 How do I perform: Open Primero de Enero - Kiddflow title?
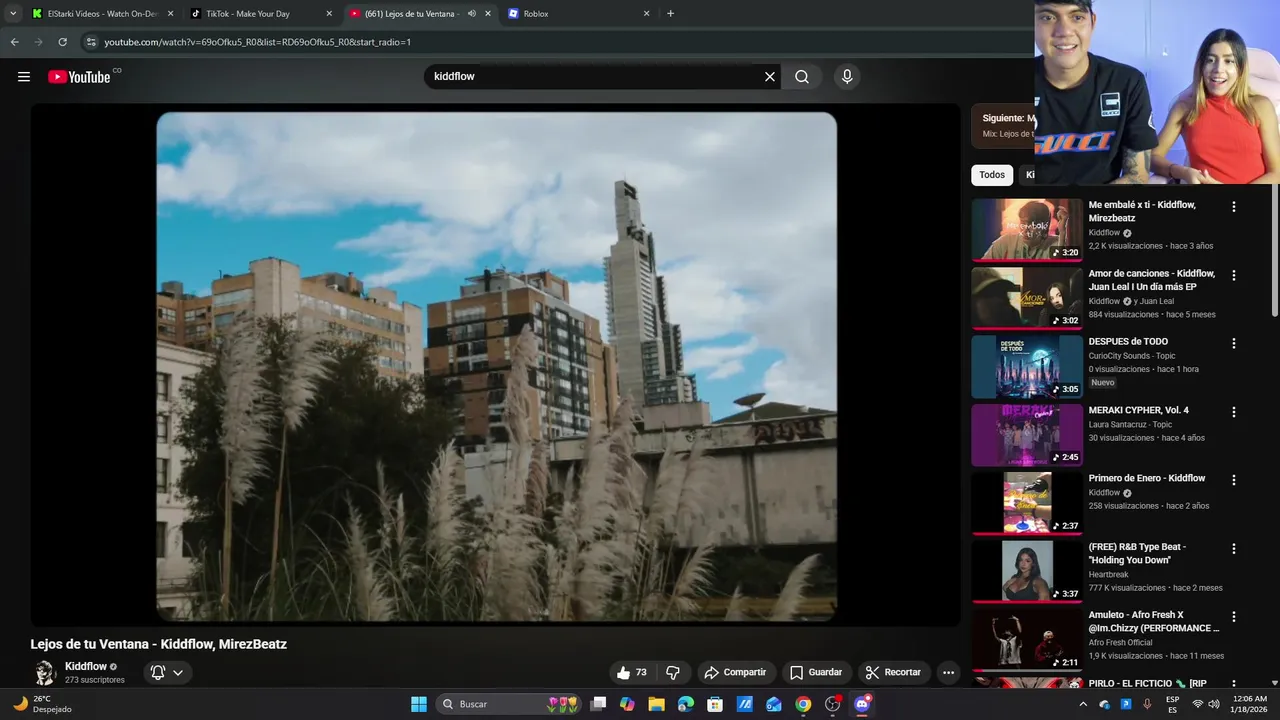[x=1147, y=478]
